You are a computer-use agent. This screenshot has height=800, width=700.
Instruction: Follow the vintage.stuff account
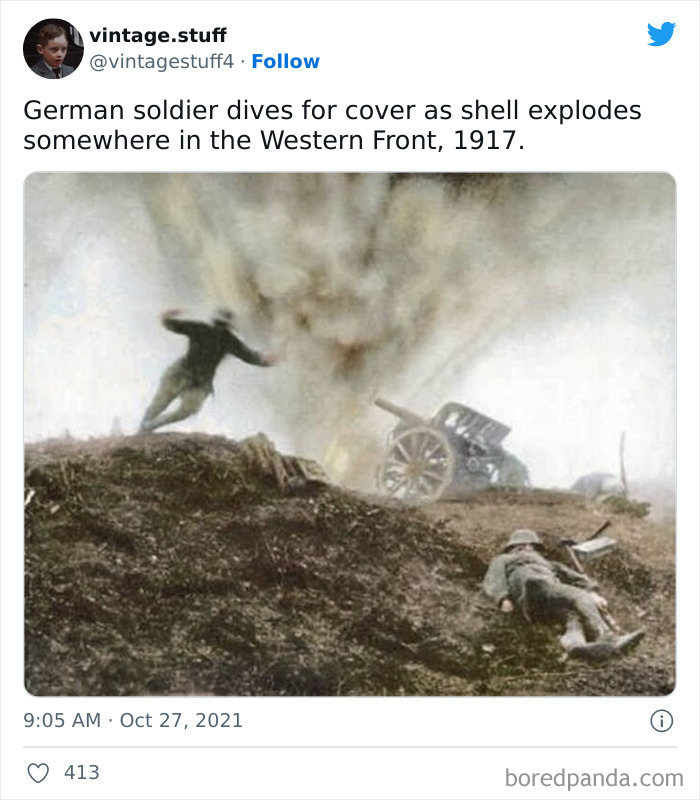(x=286, y=61)
